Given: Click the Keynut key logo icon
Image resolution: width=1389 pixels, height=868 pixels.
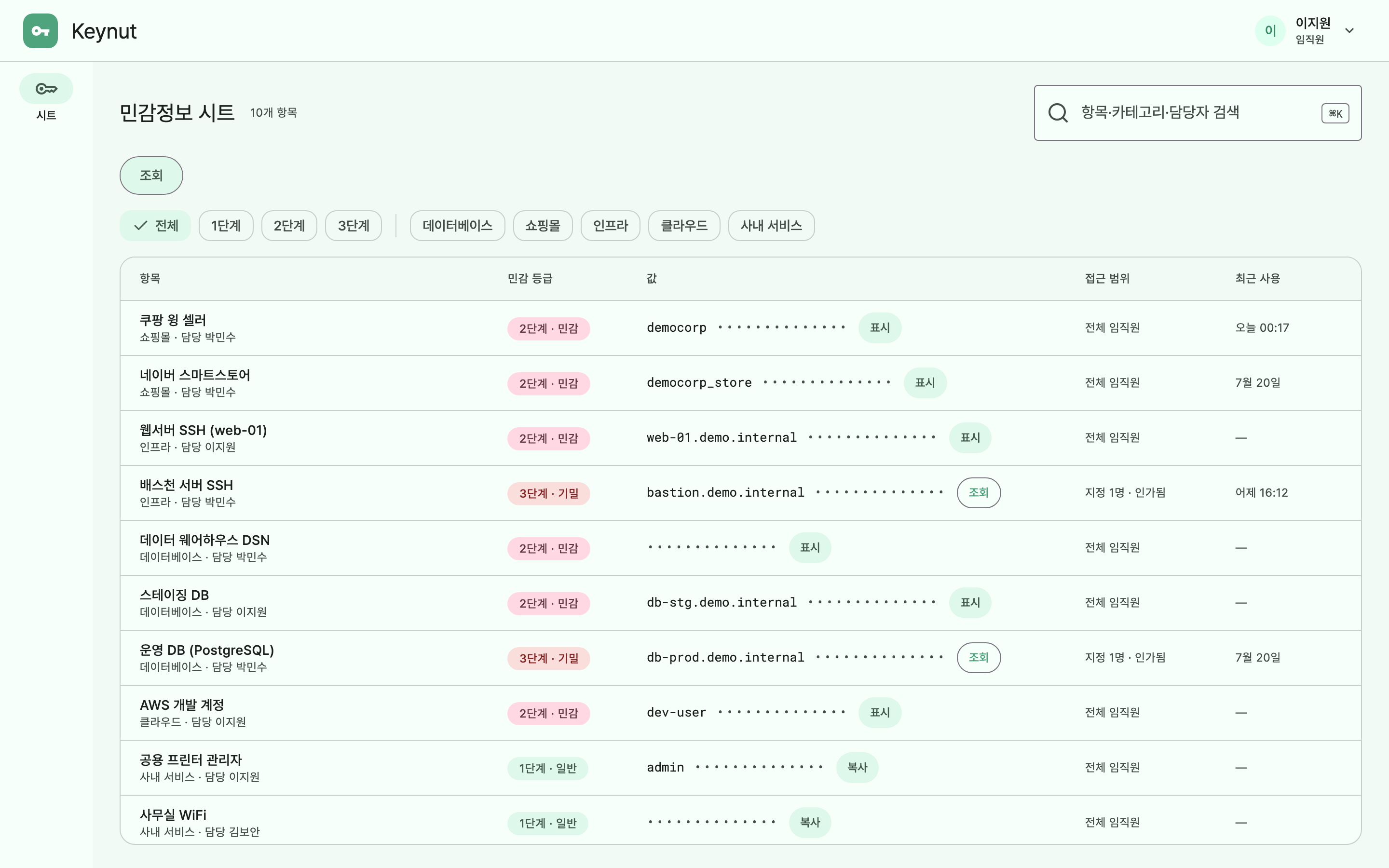Looking at the screenshot, I should (x=40, y=31).
